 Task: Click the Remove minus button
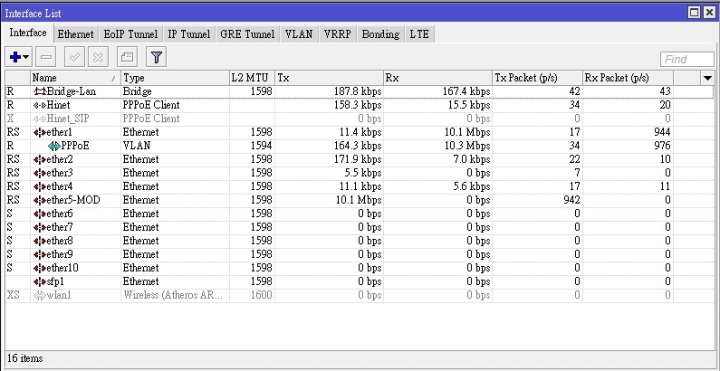coord(46,57)
